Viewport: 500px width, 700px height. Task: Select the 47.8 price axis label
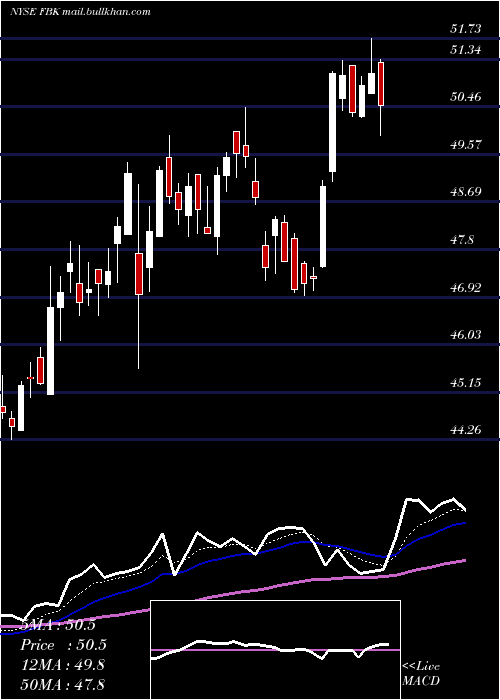462,240
